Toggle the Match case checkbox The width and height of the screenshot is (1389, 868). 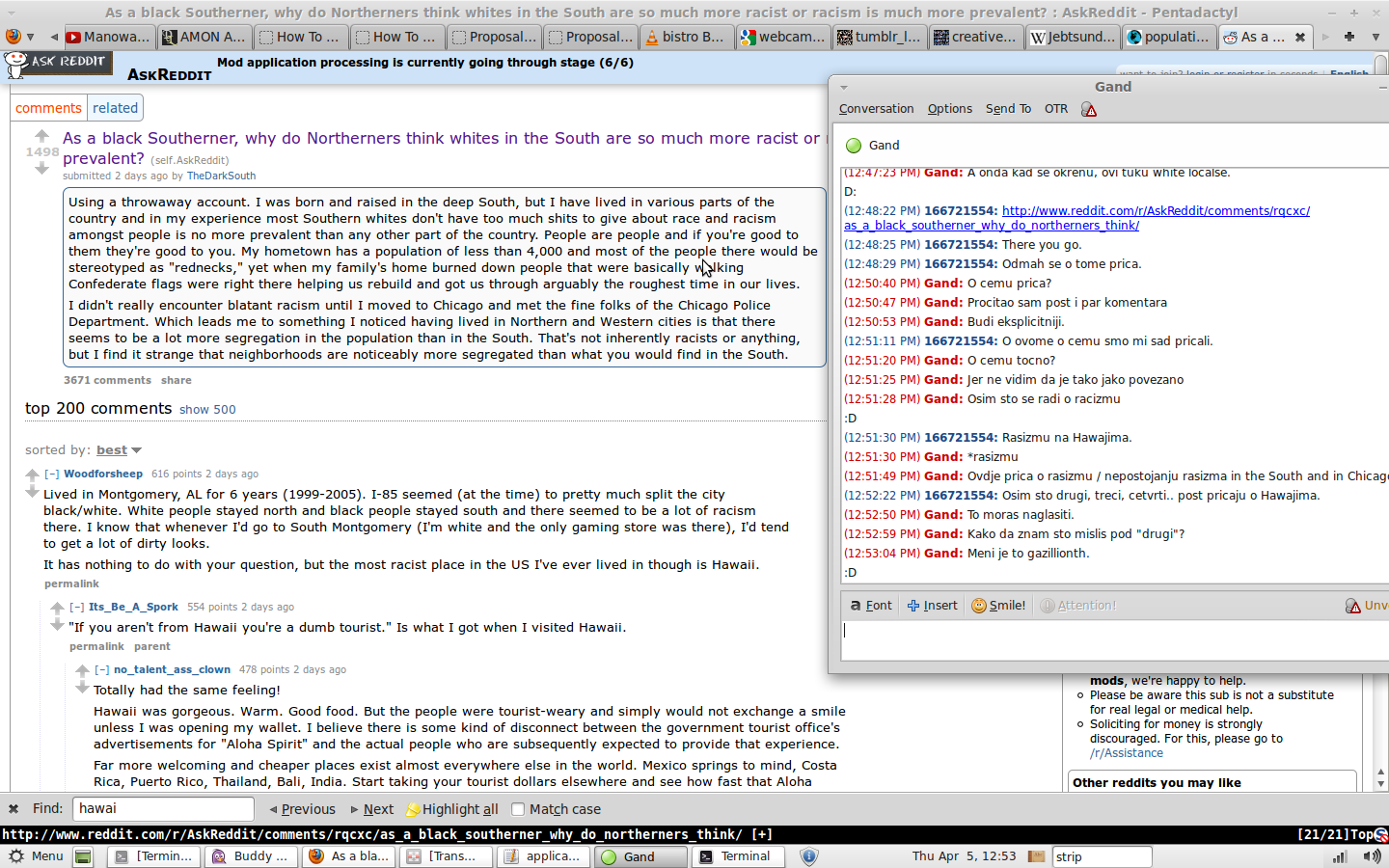coord(518,809)
